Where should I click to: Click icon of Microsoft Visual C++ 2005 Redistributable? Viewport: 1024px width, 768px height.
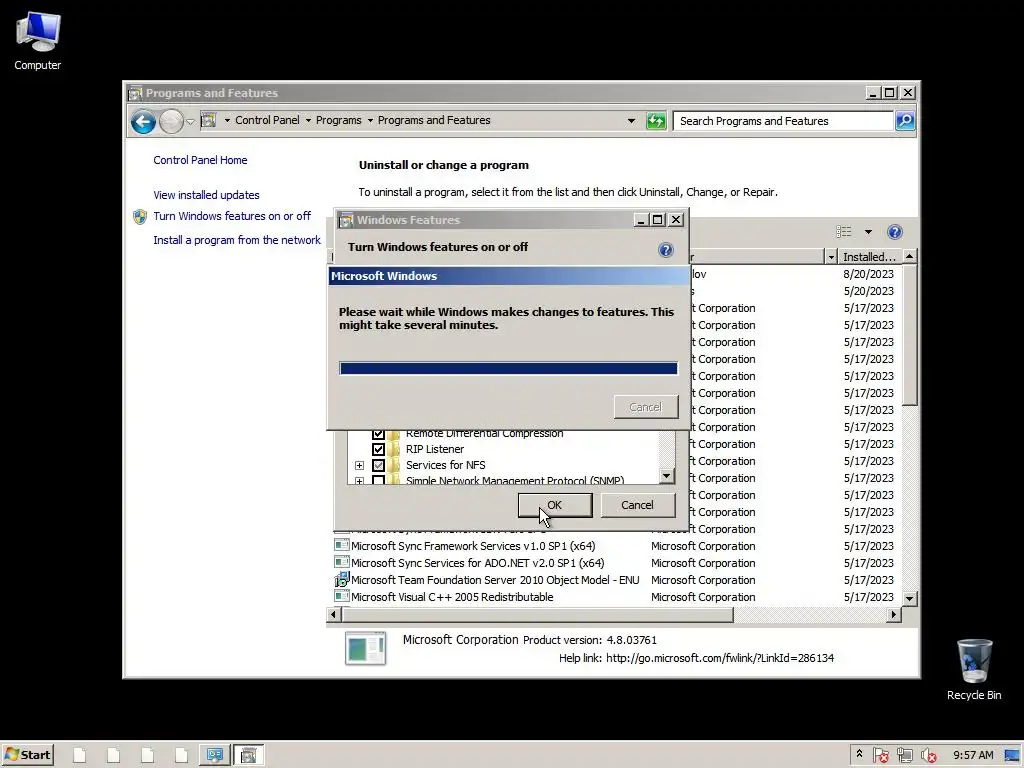point(341,596)
